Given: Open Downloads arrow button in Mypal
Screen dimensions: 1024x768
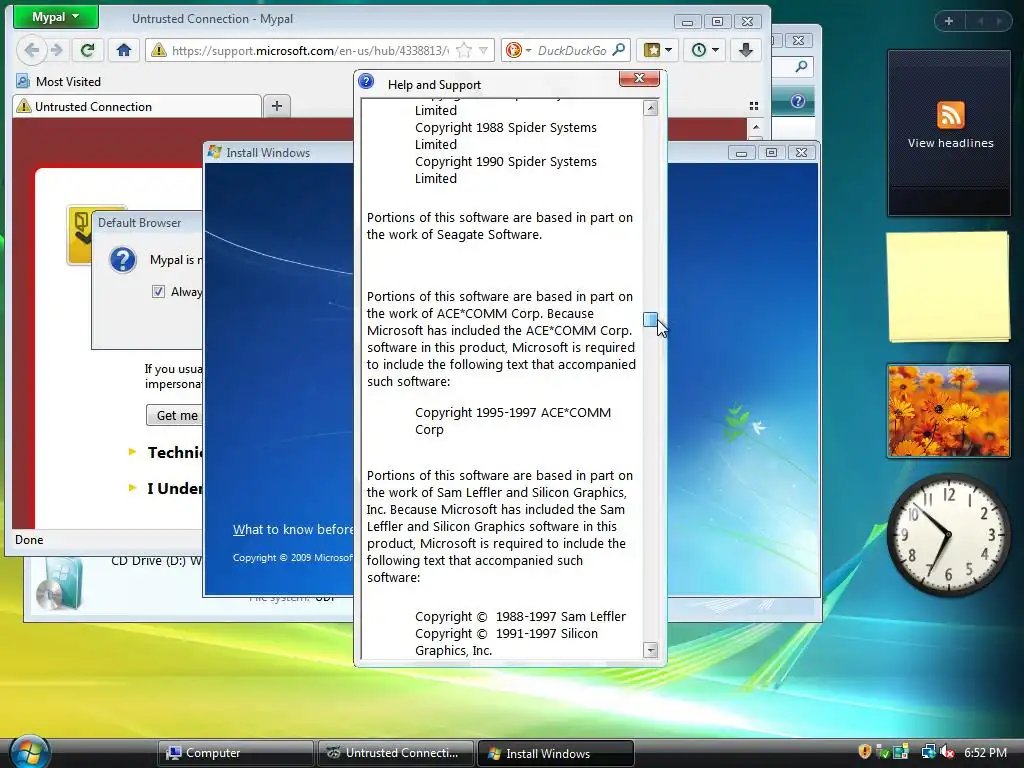Looking at the screenshot, I should (x=745, y=50).
